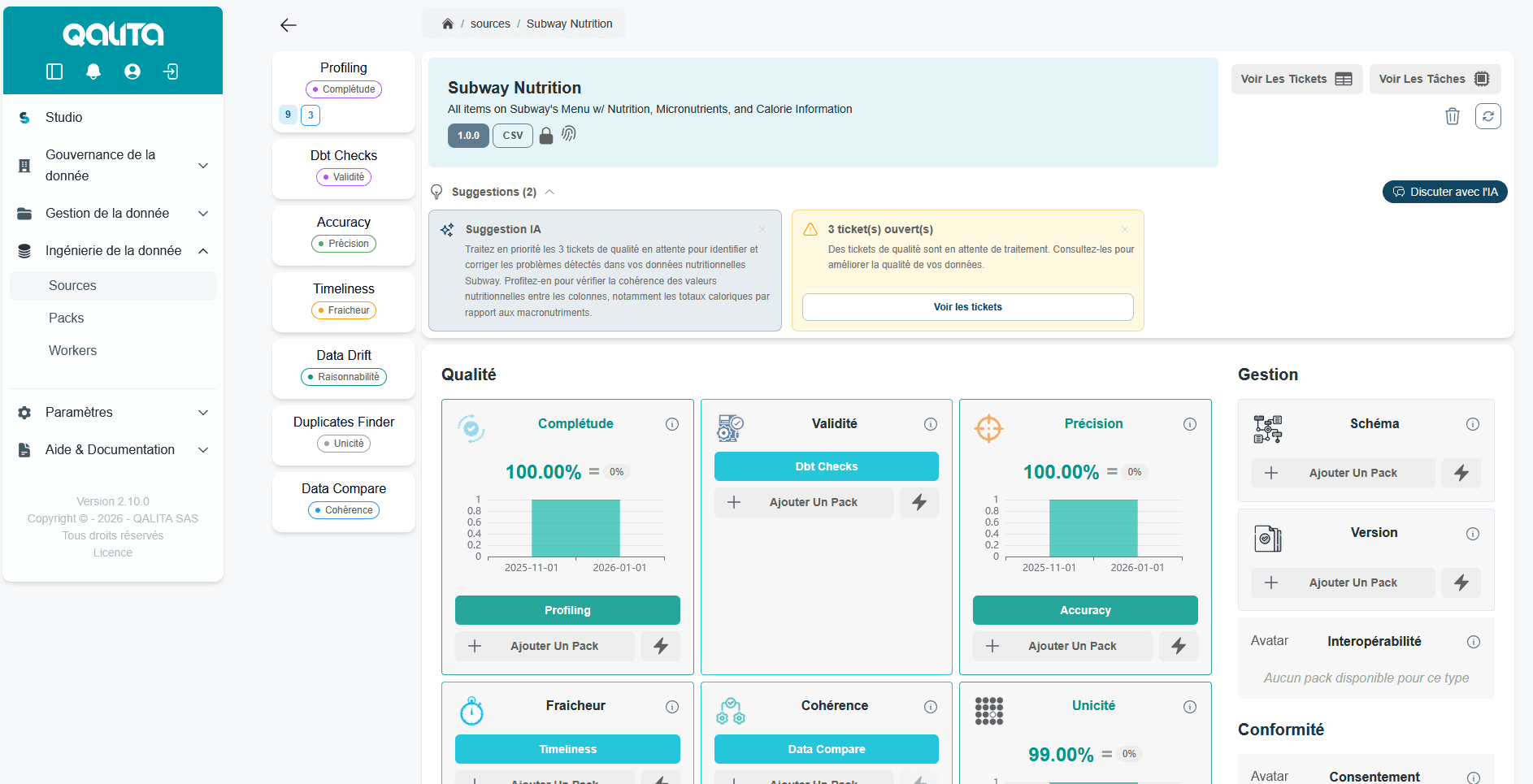Open user account profile icon

(132, 71)
